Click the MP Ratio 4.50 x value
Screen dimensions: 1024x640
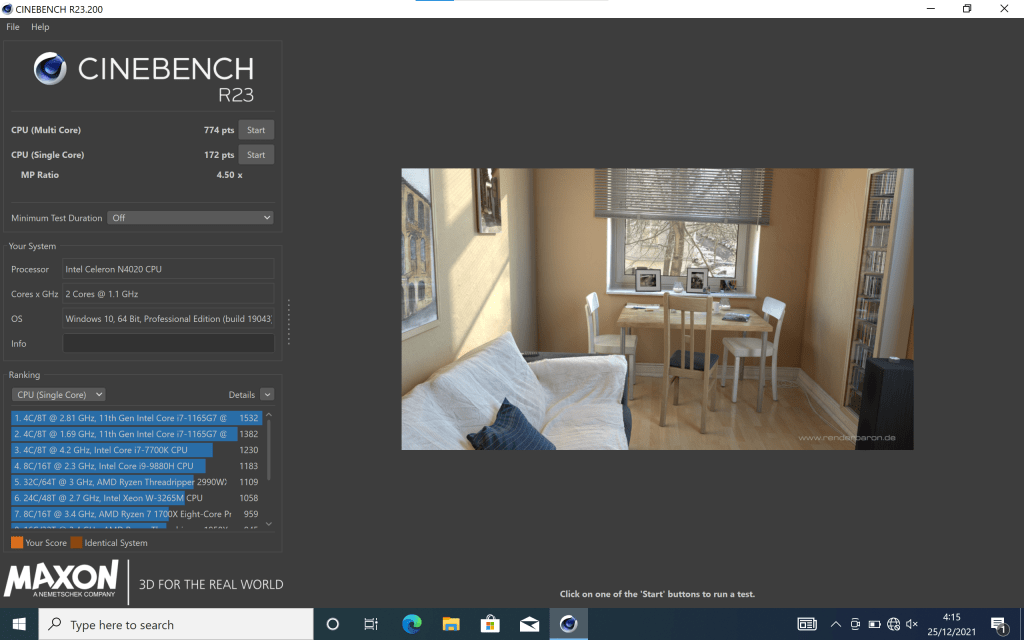coord(229,175)
